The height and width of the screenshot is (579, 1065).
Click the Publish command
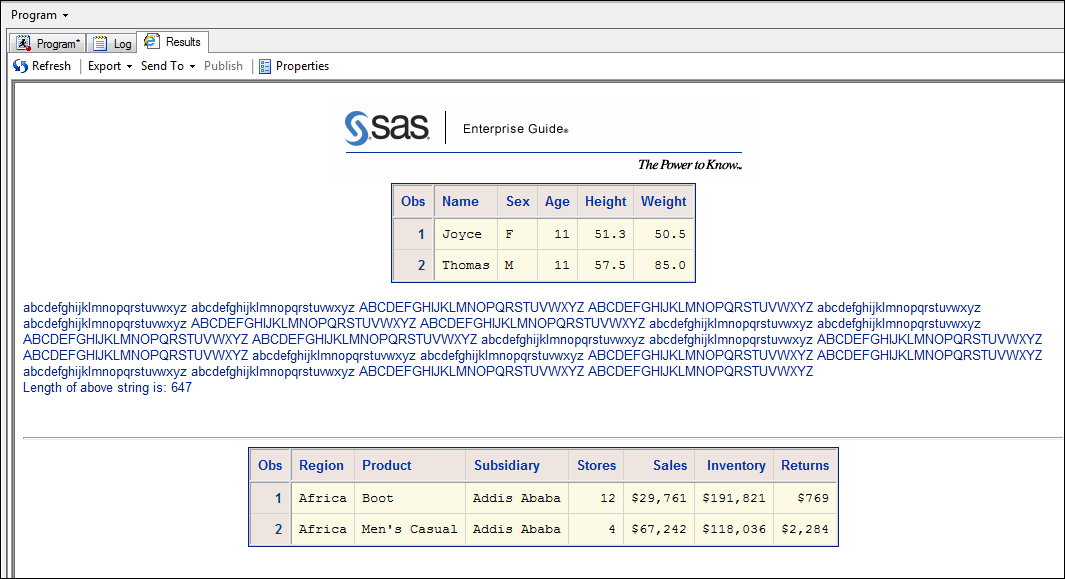tap(223, 66)
